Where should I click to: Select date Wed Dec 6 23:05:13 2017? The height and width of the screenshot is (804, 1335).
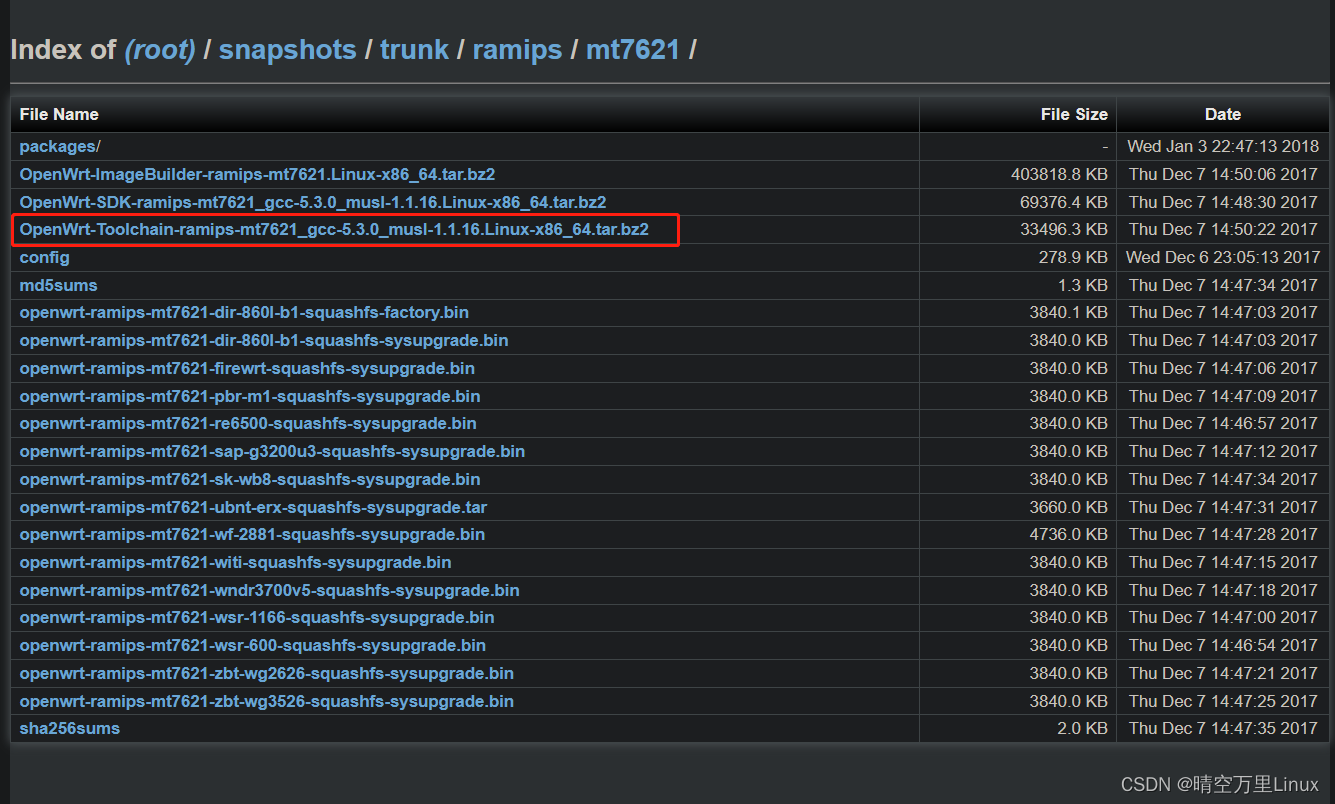(x=1223, y=257)
